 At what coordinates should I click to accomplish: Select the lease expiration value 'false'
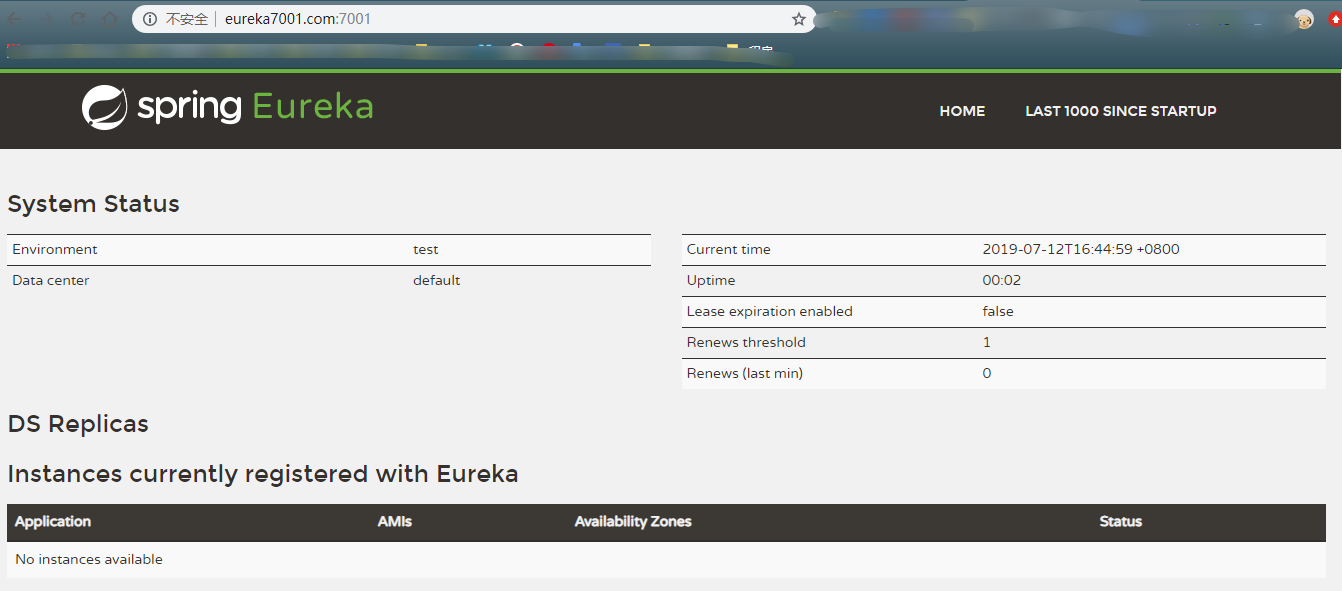pyautogui.click(x=998, y=311)
